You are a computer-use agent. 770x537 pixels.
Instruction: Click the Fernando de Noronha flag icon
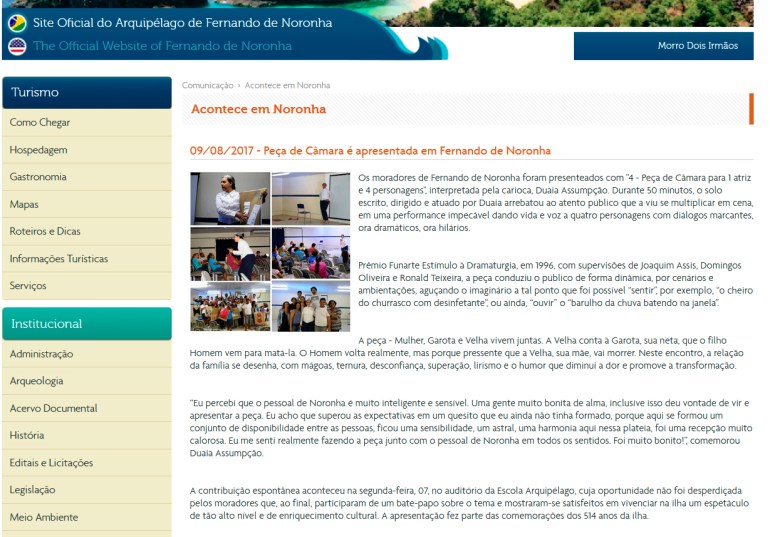16,21
